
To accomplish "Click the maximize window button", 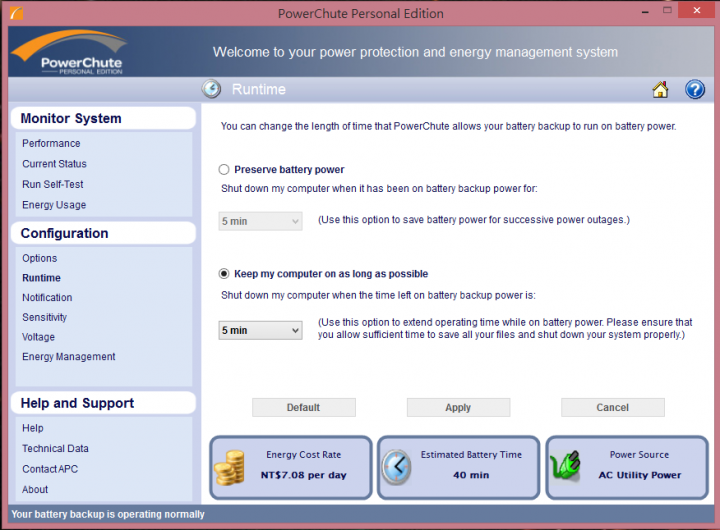I will [667, 10].
